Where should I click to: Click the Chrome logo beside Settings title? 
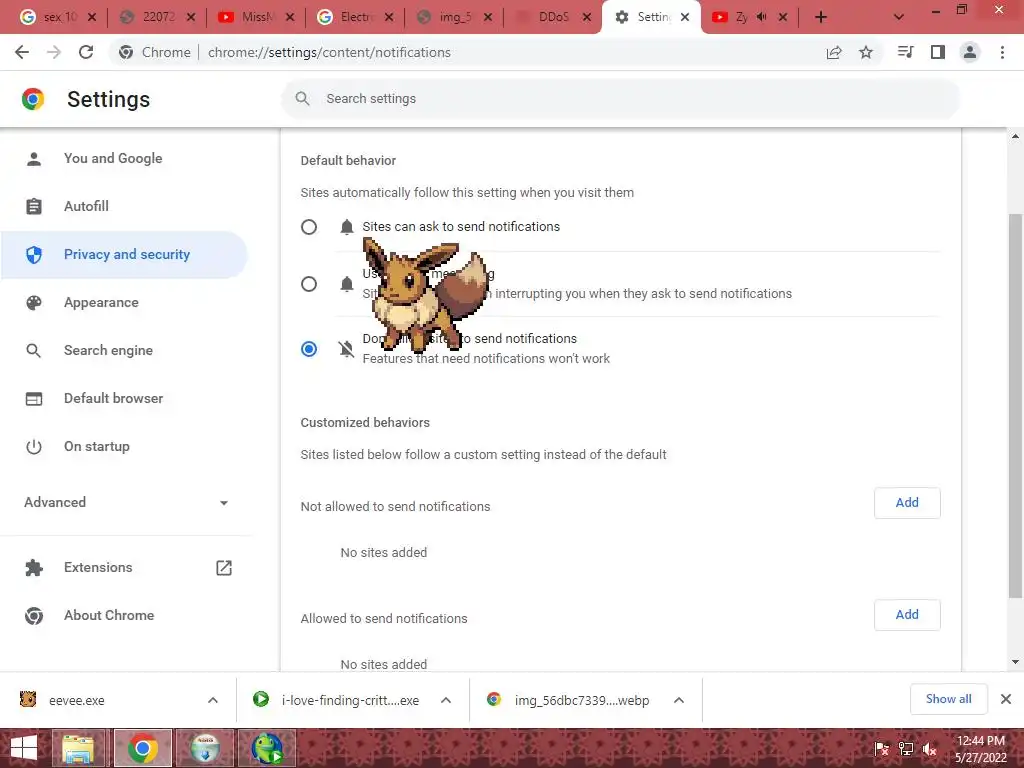(x=33, y=99)
